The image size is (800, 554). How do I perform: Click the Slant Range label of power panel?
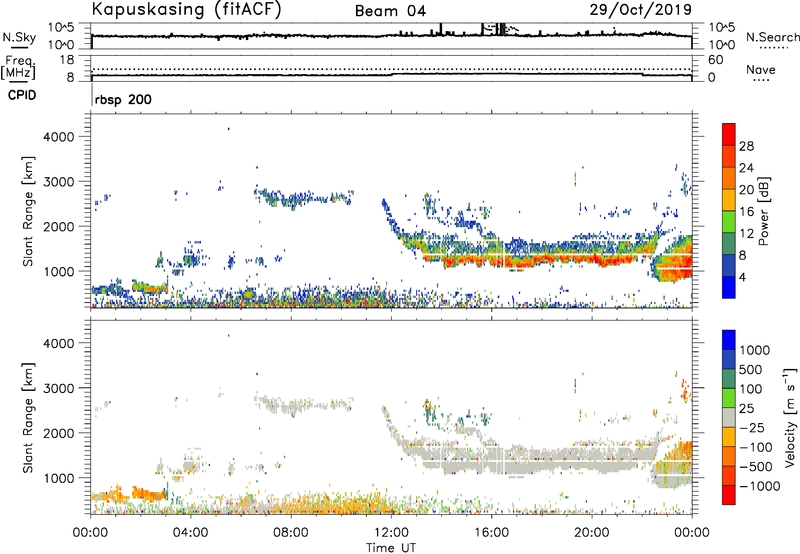[x=28, y=211]
